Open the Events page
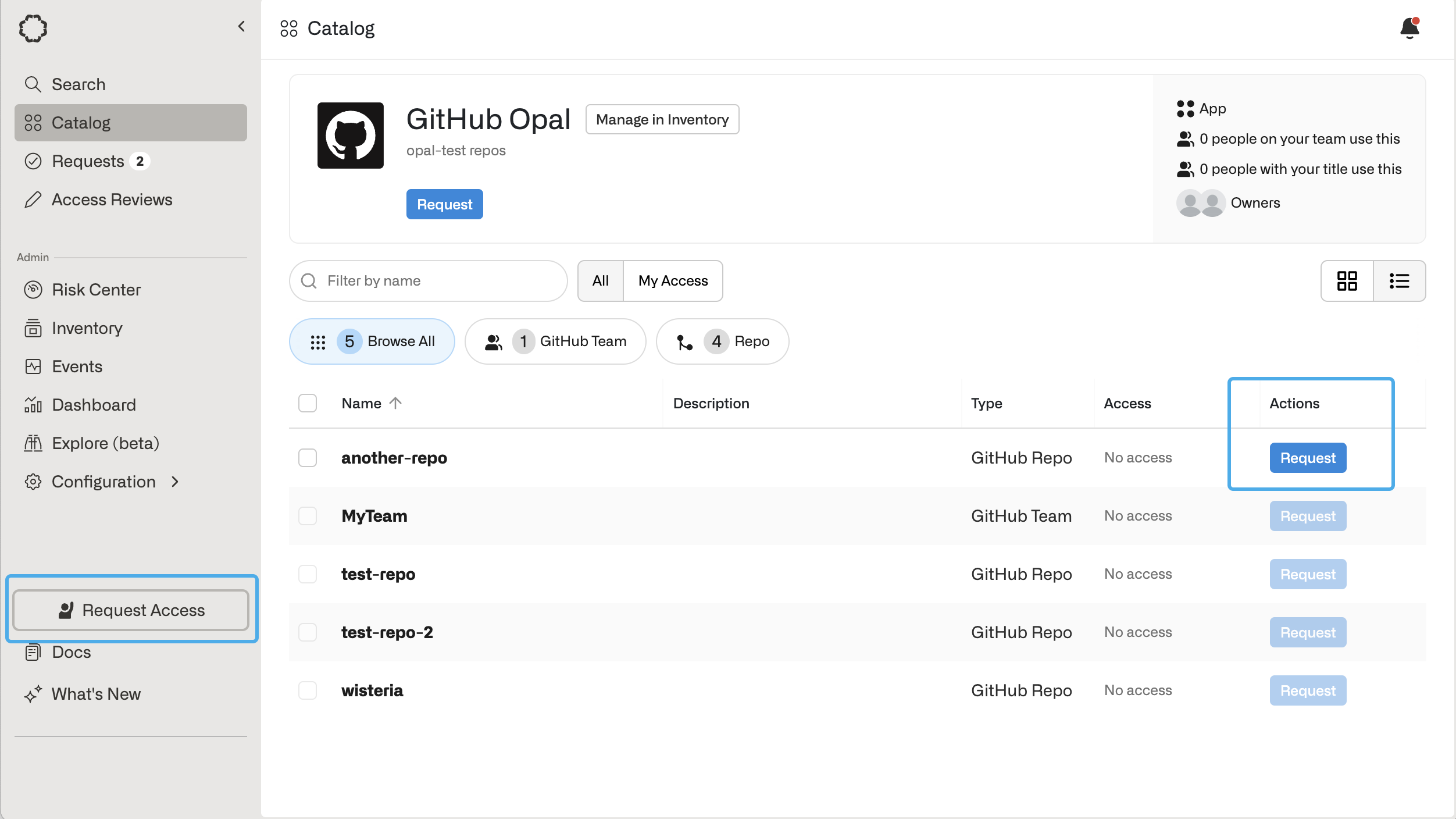1456x819 pixels. [77, 366]
